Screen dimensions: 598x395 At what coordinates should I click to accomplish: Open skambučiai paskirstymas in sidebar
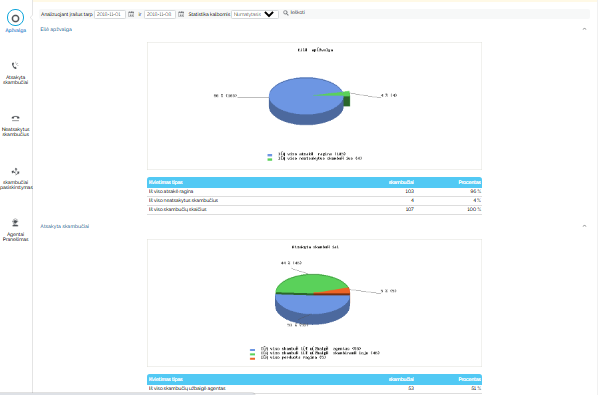click(x=15, y=178)
